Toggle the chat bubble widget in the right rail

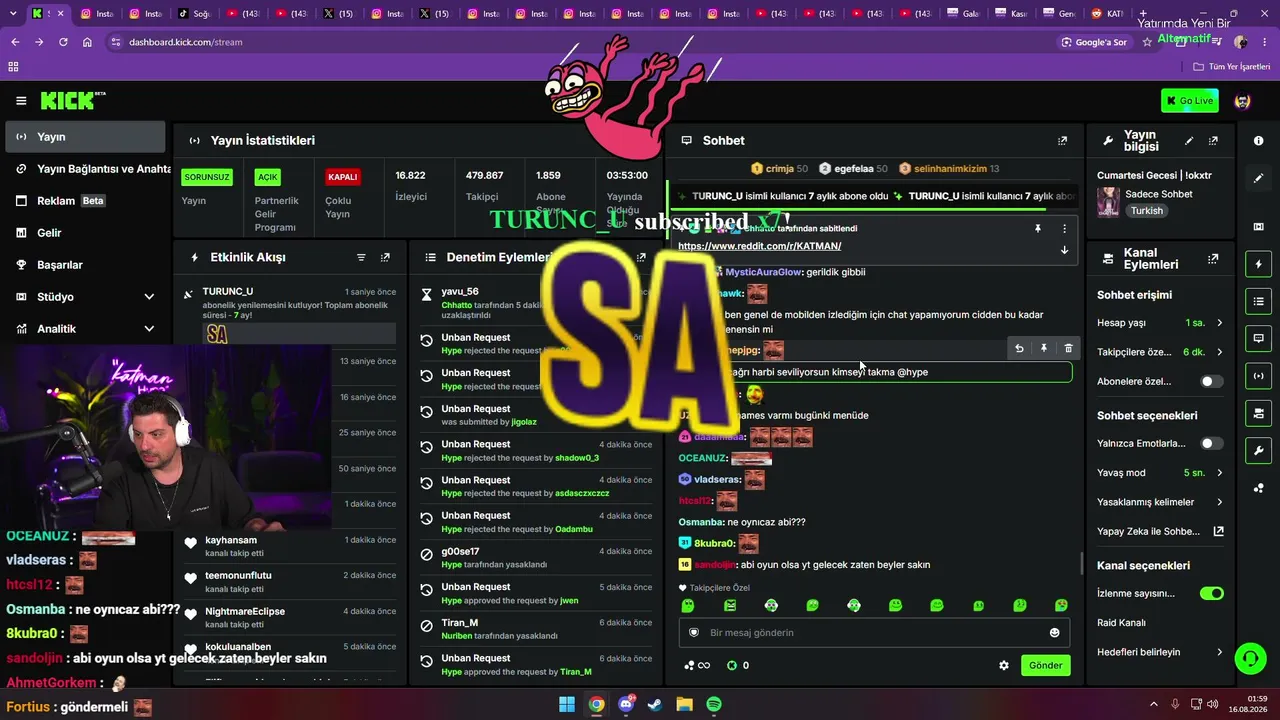(x=1258, y=339)
